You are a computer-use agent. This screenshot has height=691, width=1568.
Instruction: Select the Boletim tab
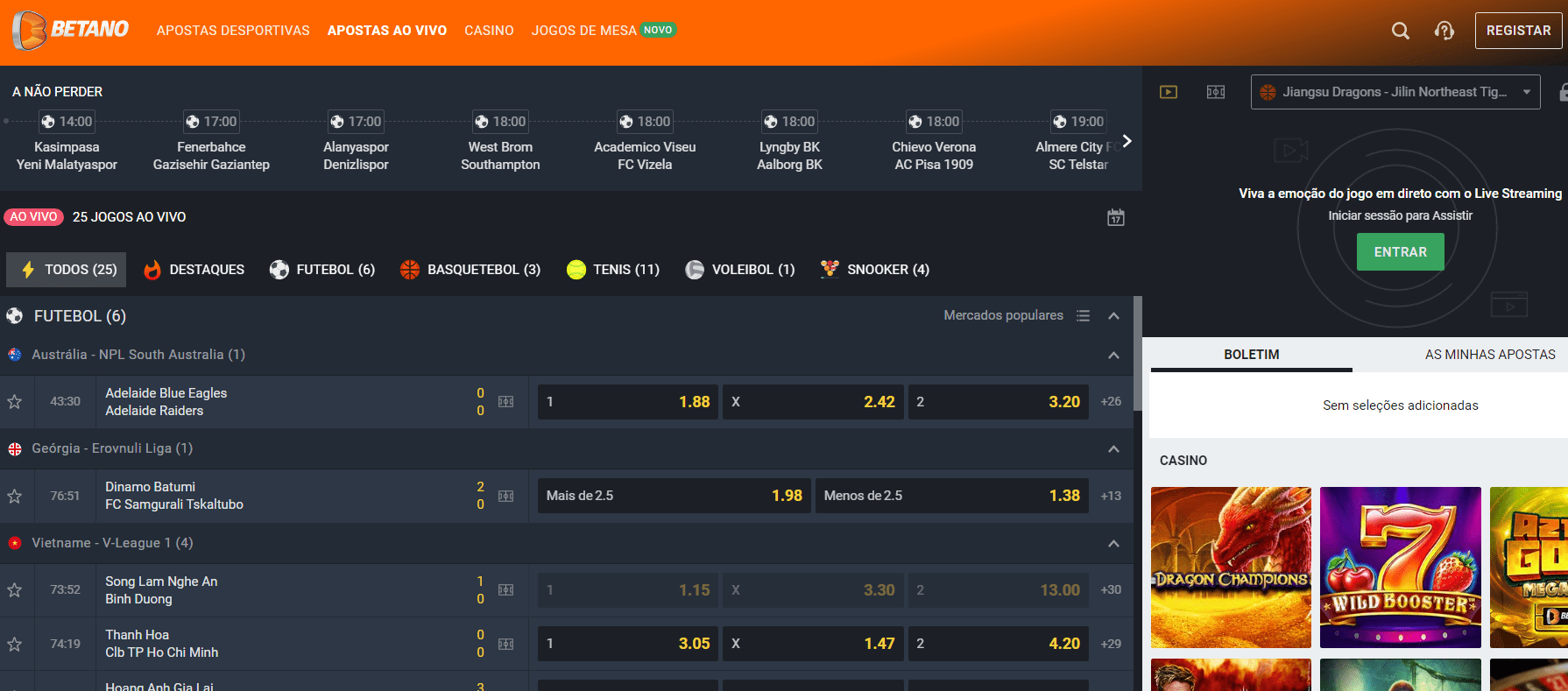click(1252, 355)
